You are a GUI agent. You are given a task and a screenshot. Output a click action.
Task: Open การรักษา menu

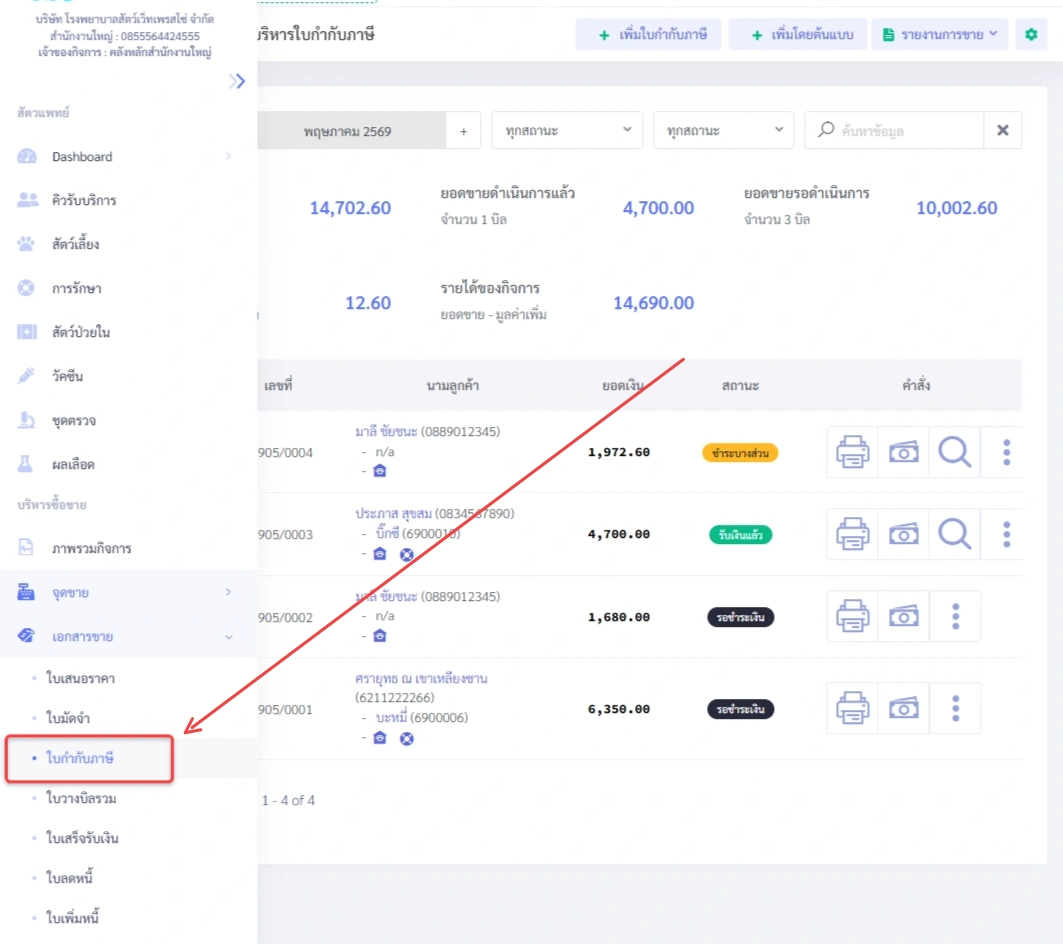128,288
